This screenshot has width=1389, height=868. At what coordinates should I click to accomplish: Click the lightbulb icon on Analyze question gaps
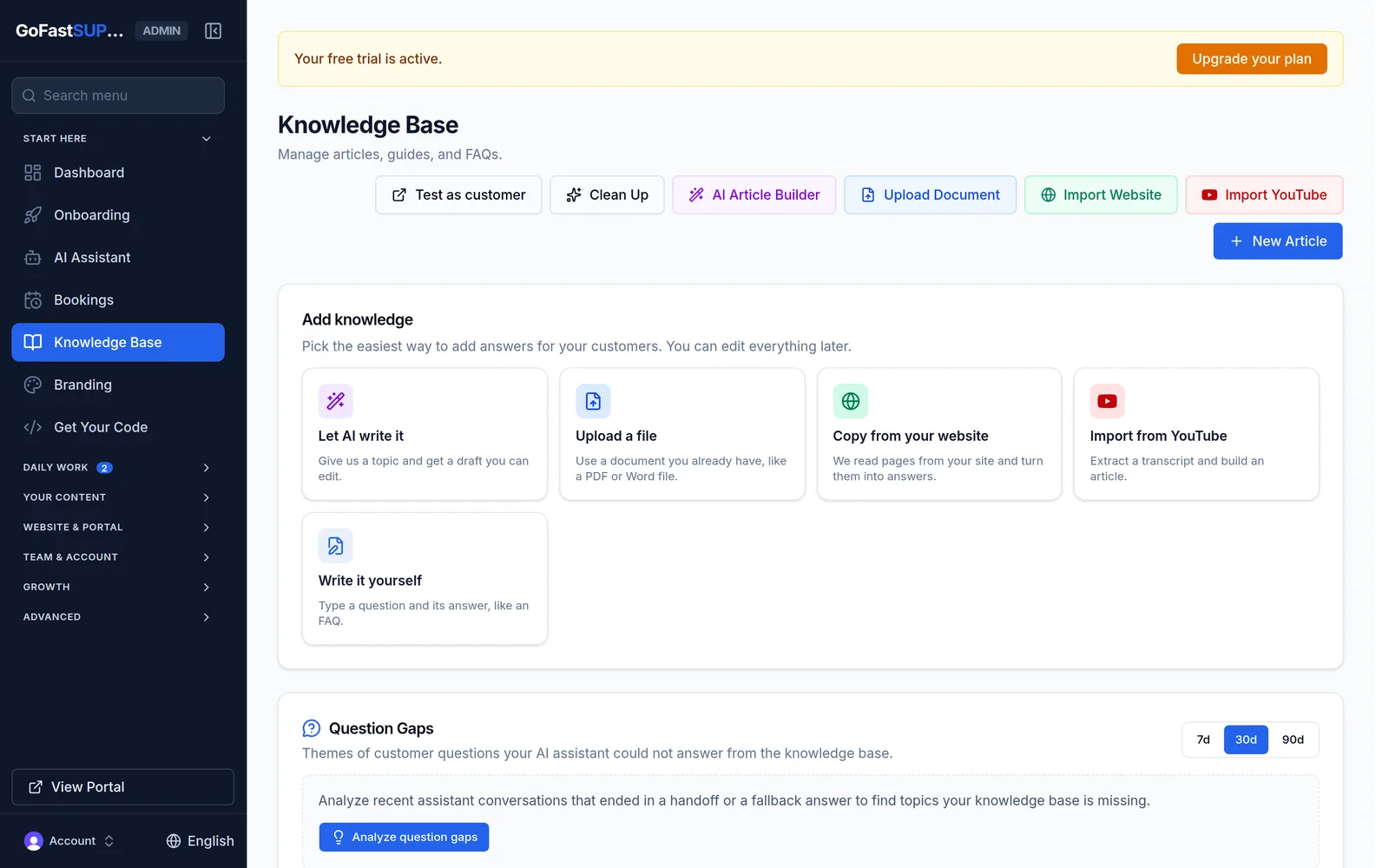(339, 838)
